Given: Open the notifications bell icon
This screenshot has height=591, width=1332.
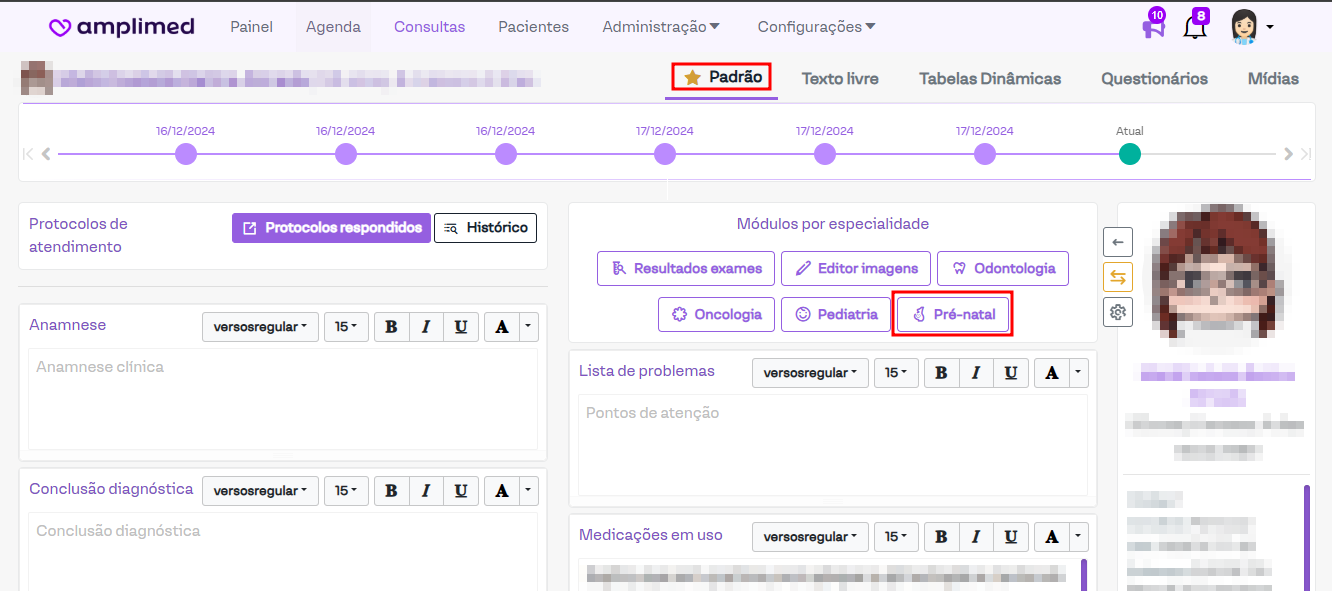Looking at the screenshot, I should (x=1194, y=27).
